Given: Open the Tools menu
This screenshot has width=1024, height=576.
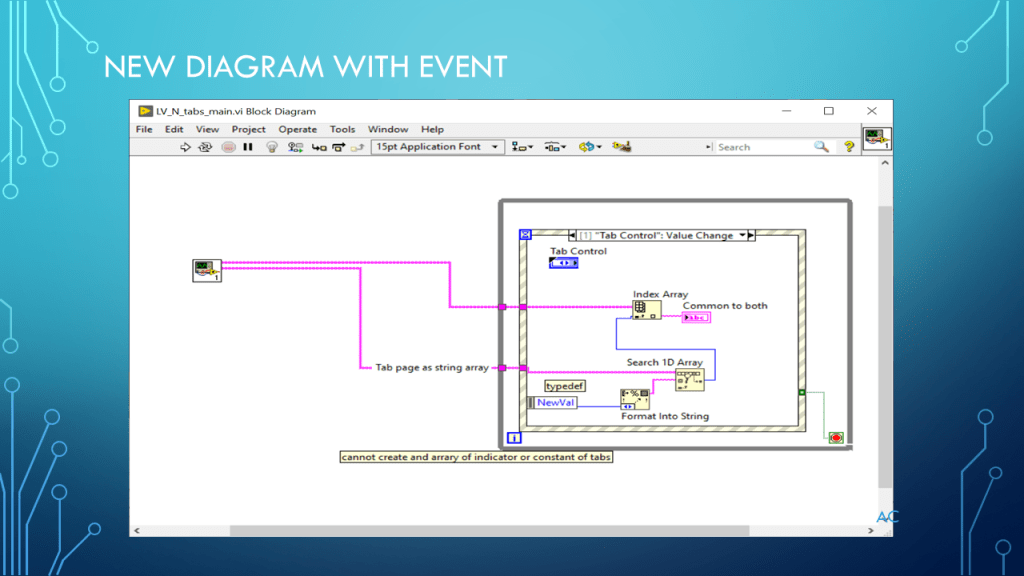Looking at the screenshot, I should (342, 129).
